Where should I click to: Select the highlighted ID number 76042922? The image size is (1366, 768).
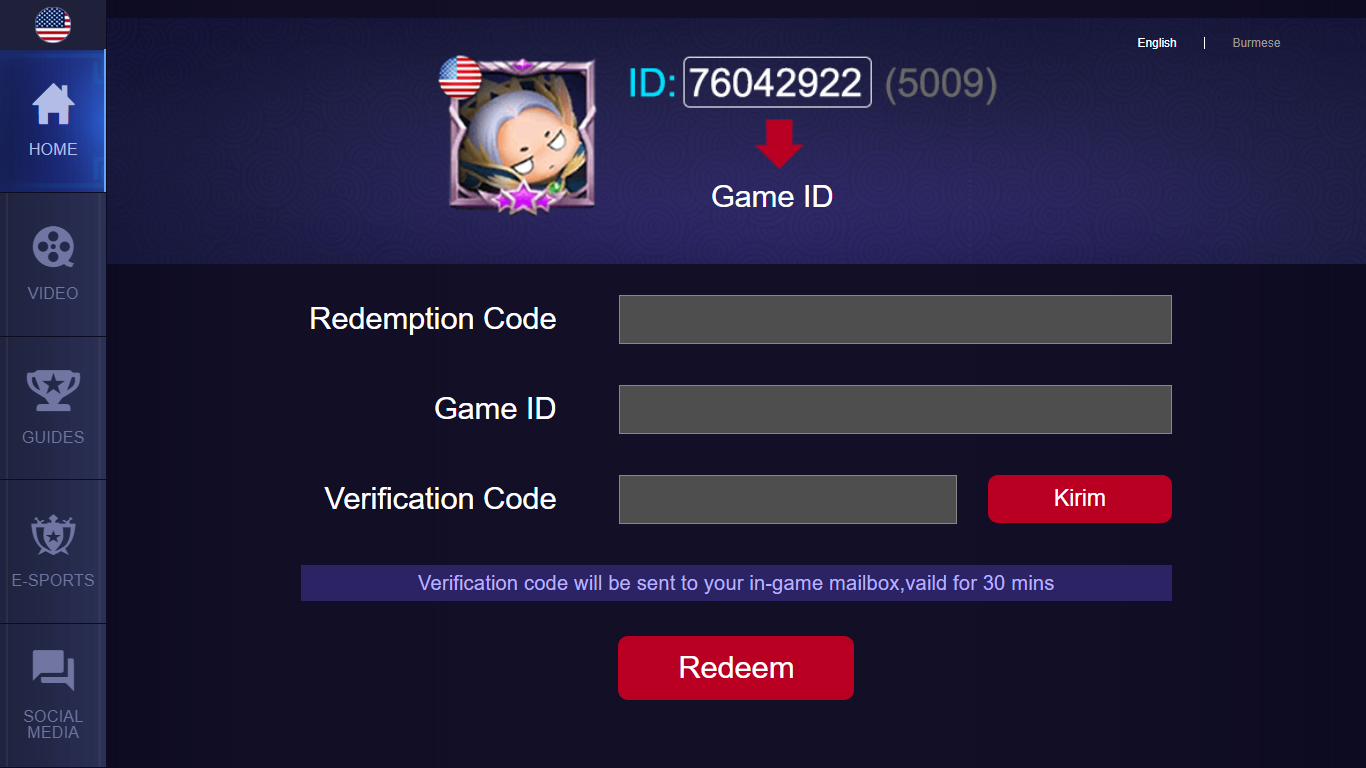point(777,82)
